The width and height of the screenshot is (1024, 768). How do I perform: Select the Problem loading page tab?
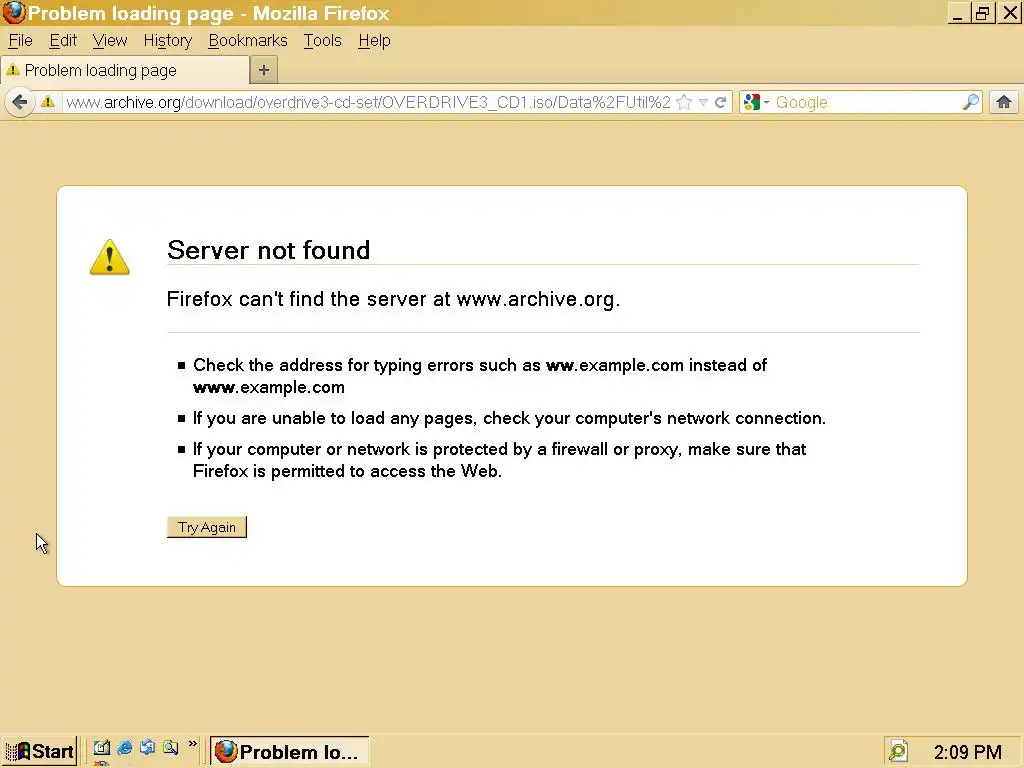coord(125,70)
